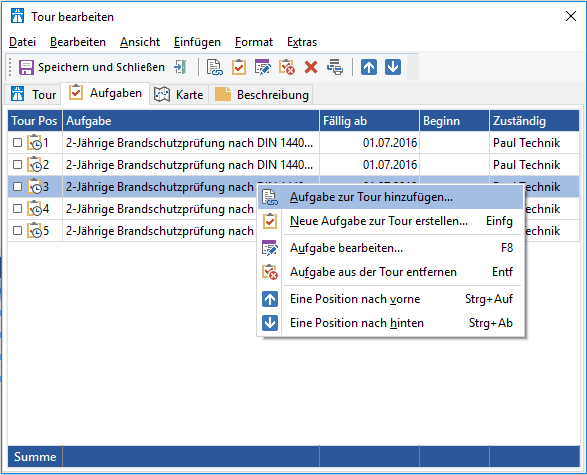
Task: Select the task text in row 2
Action: pos(189,165)
